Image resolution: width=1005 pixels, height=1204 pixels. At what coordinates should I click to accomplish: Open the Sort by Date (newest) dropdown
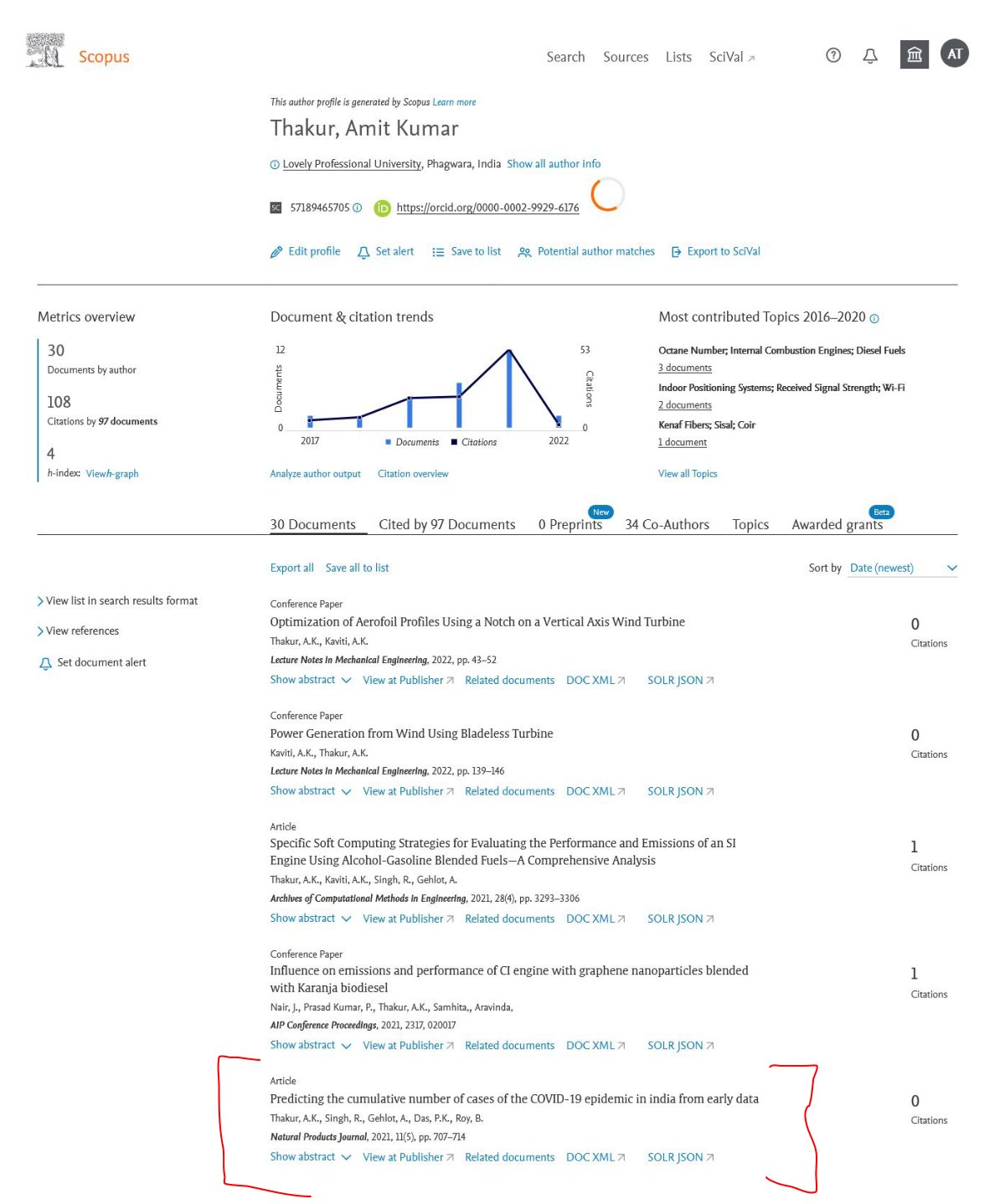tap(903, 568)
